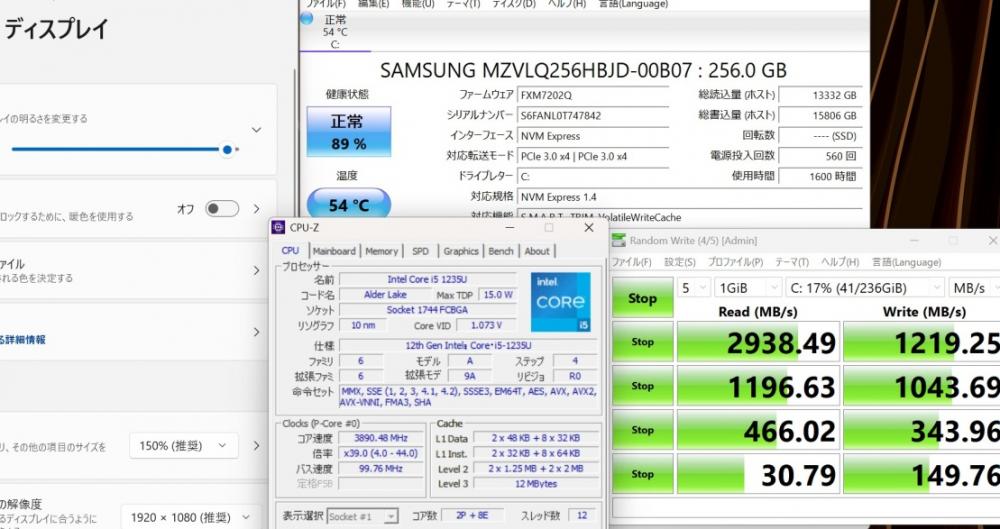
Task: Click Stop button in the 2938.49 row
Action: [x=642, y=342]
